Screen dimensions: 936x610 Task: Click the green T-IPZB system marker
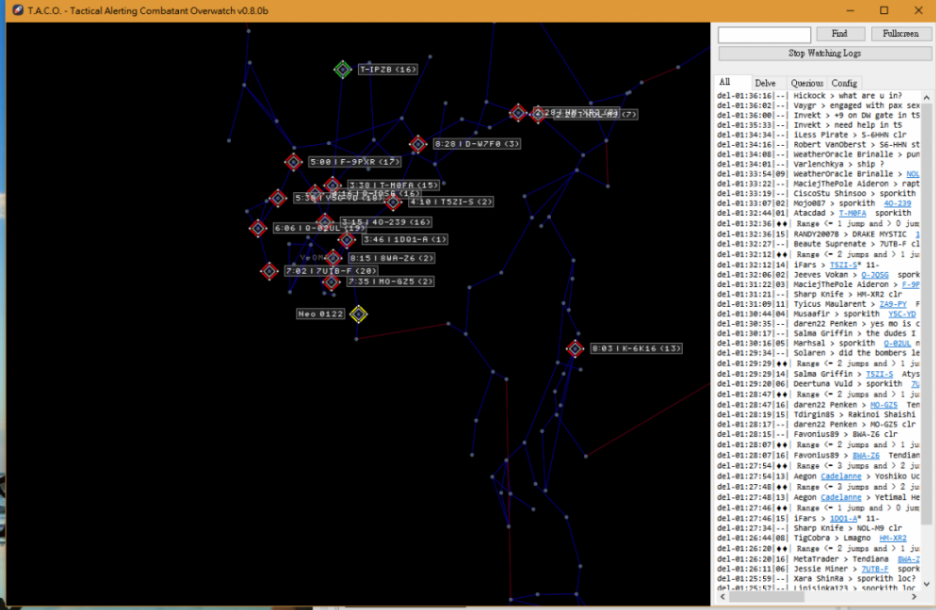pyautogui.click(x=342, y=69)
